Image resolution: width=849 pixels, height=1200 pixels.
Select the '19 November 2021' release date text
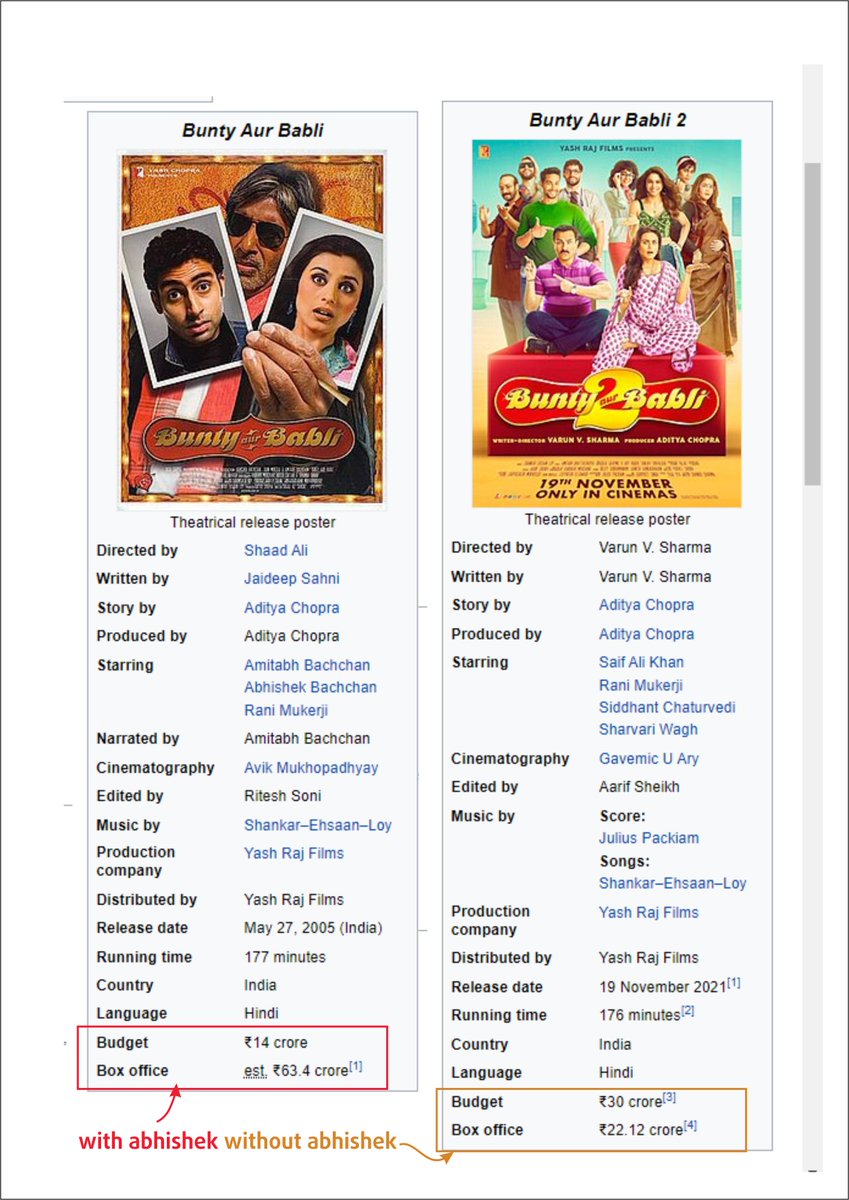point(662,987)
